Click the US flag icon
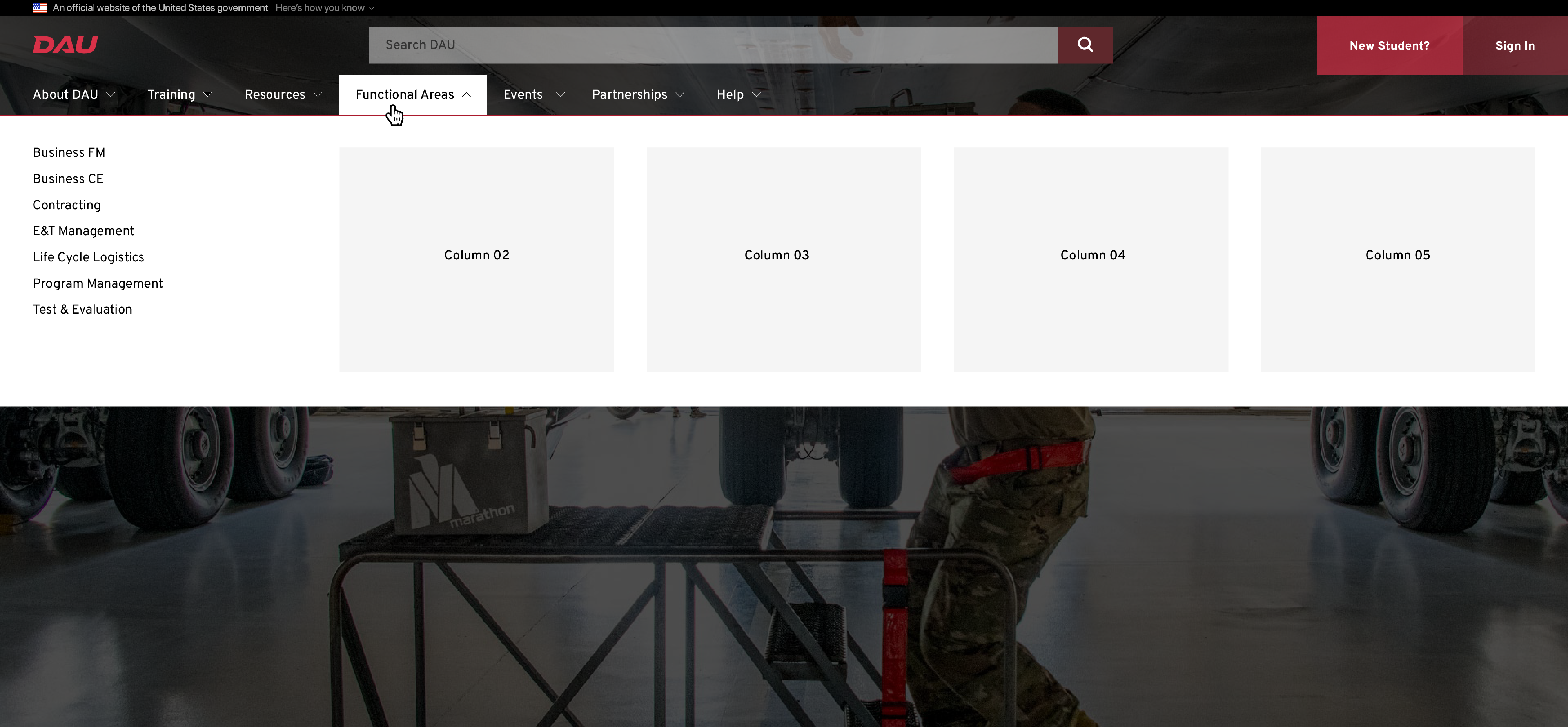Screen dimensions: 1568x727 point(40,8)
